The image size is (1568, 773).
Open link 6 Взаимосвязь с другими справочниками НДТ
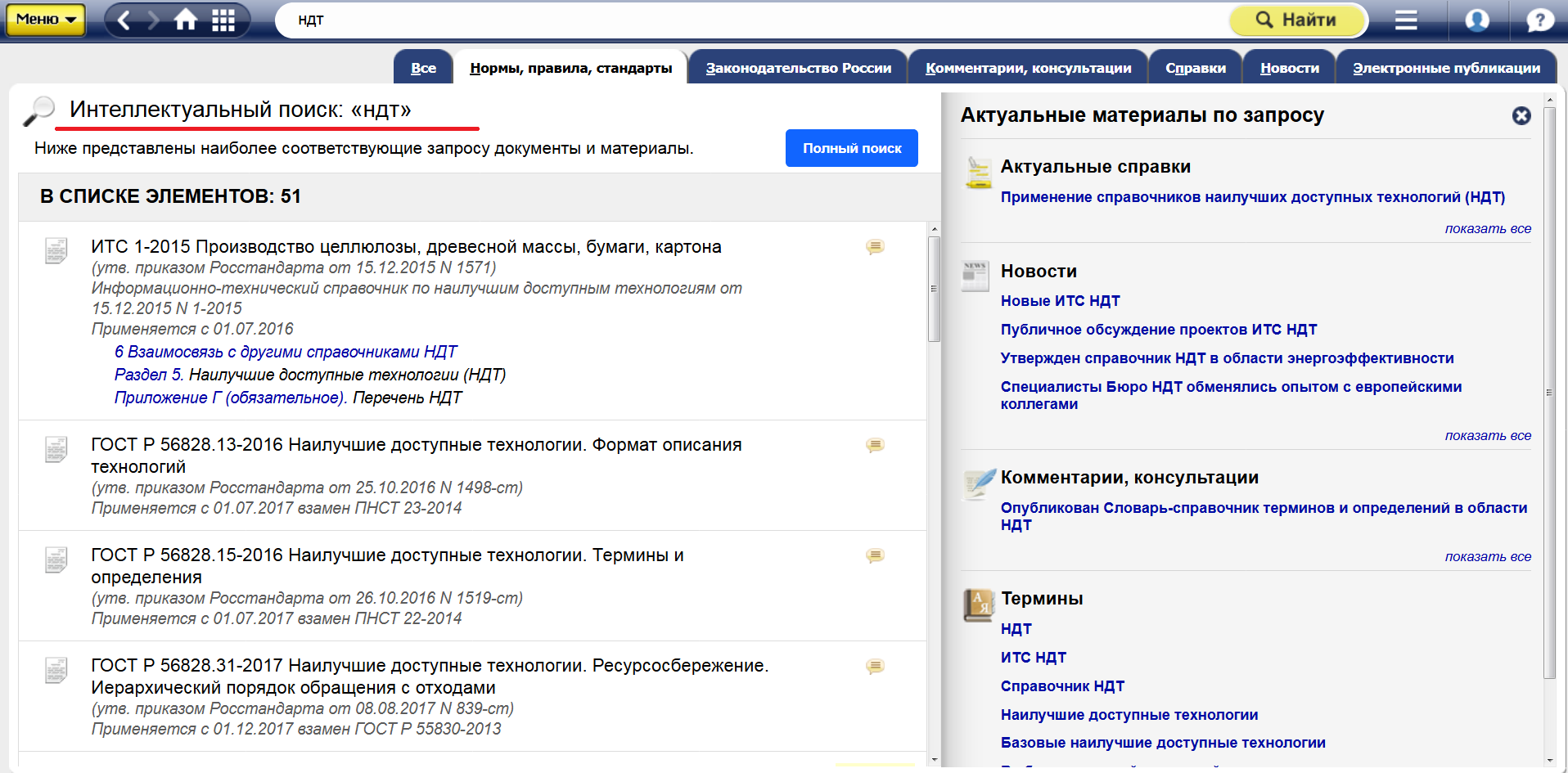[x=286, y=352]
